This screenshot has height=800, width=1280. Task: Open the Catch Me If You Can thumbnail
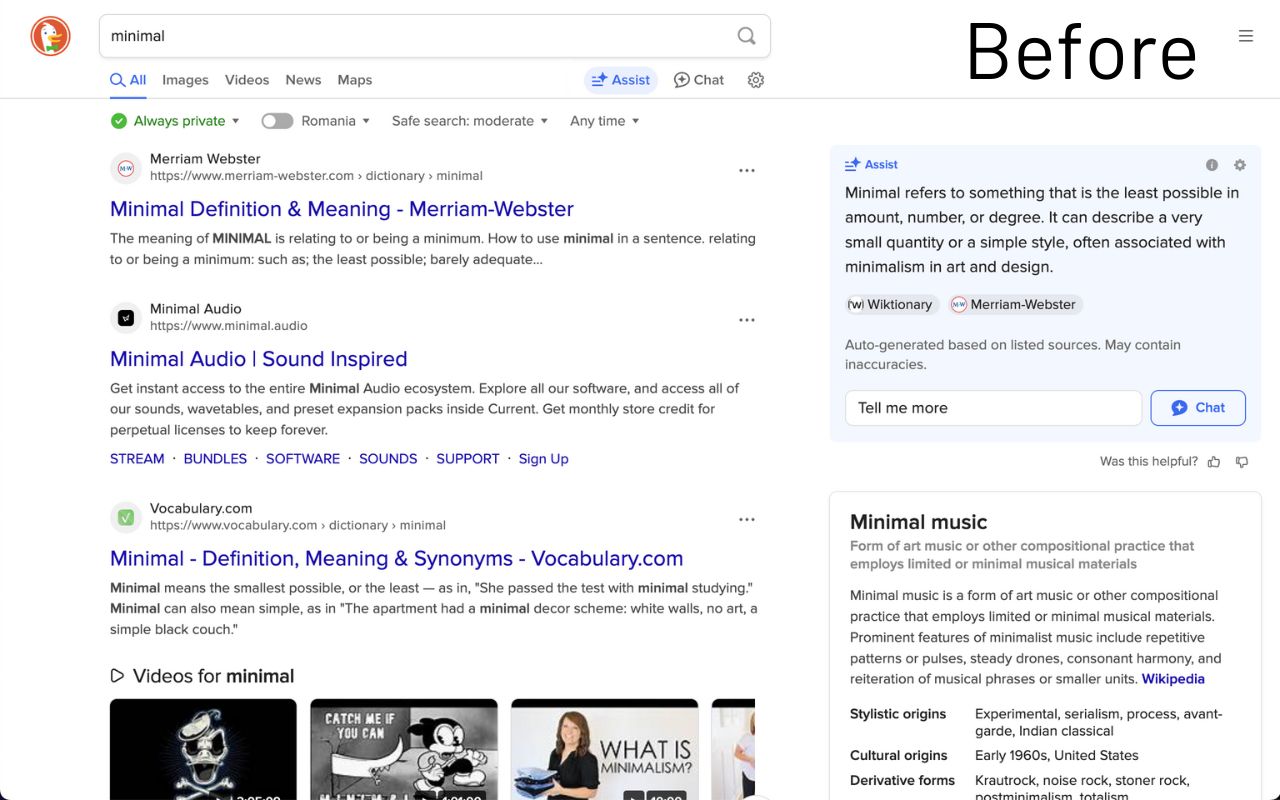(x=404, y=749)
